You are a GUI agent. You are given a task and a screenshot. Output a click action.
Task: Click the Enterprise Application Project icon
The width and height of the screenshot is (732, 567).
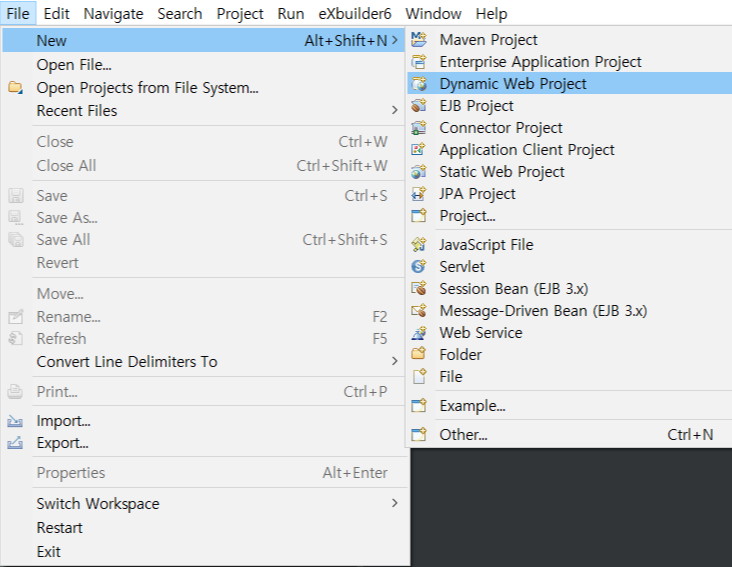(x=419, y=62)
